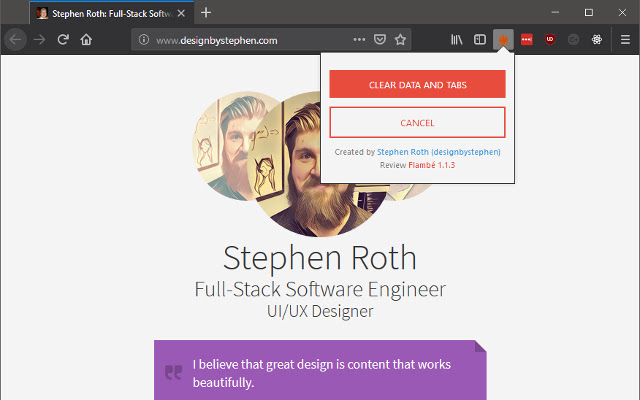Open the Library bookshelf icon
640x400 pixels.
457,40
